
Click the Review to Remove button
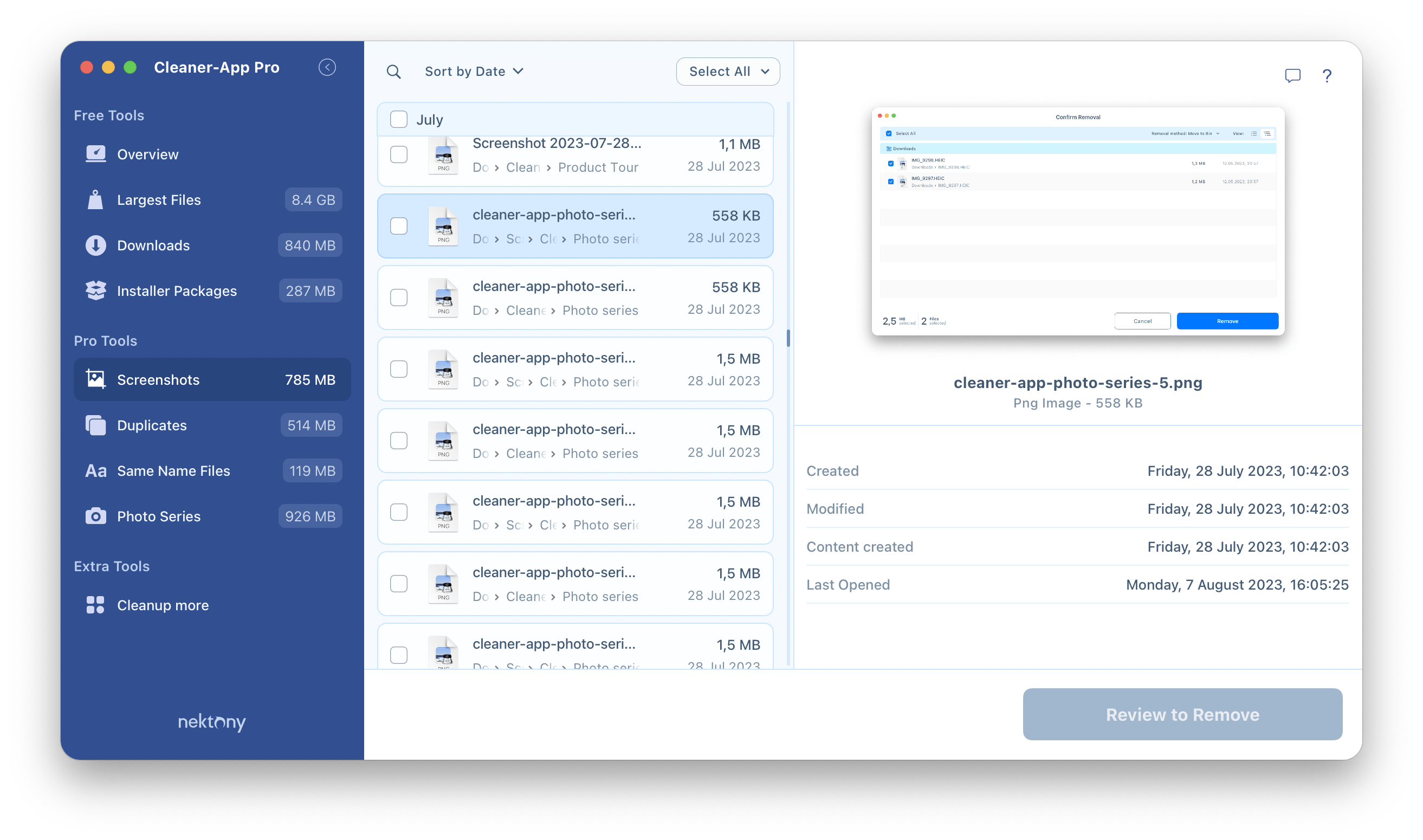(x=1183, y=715)
